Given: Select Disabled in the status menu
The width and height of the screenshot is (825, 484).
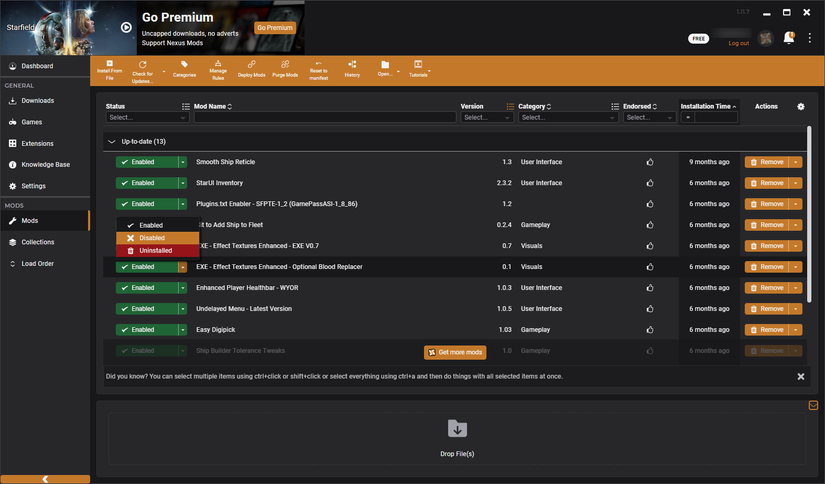Looking at the screenshot, I should 152,238.
